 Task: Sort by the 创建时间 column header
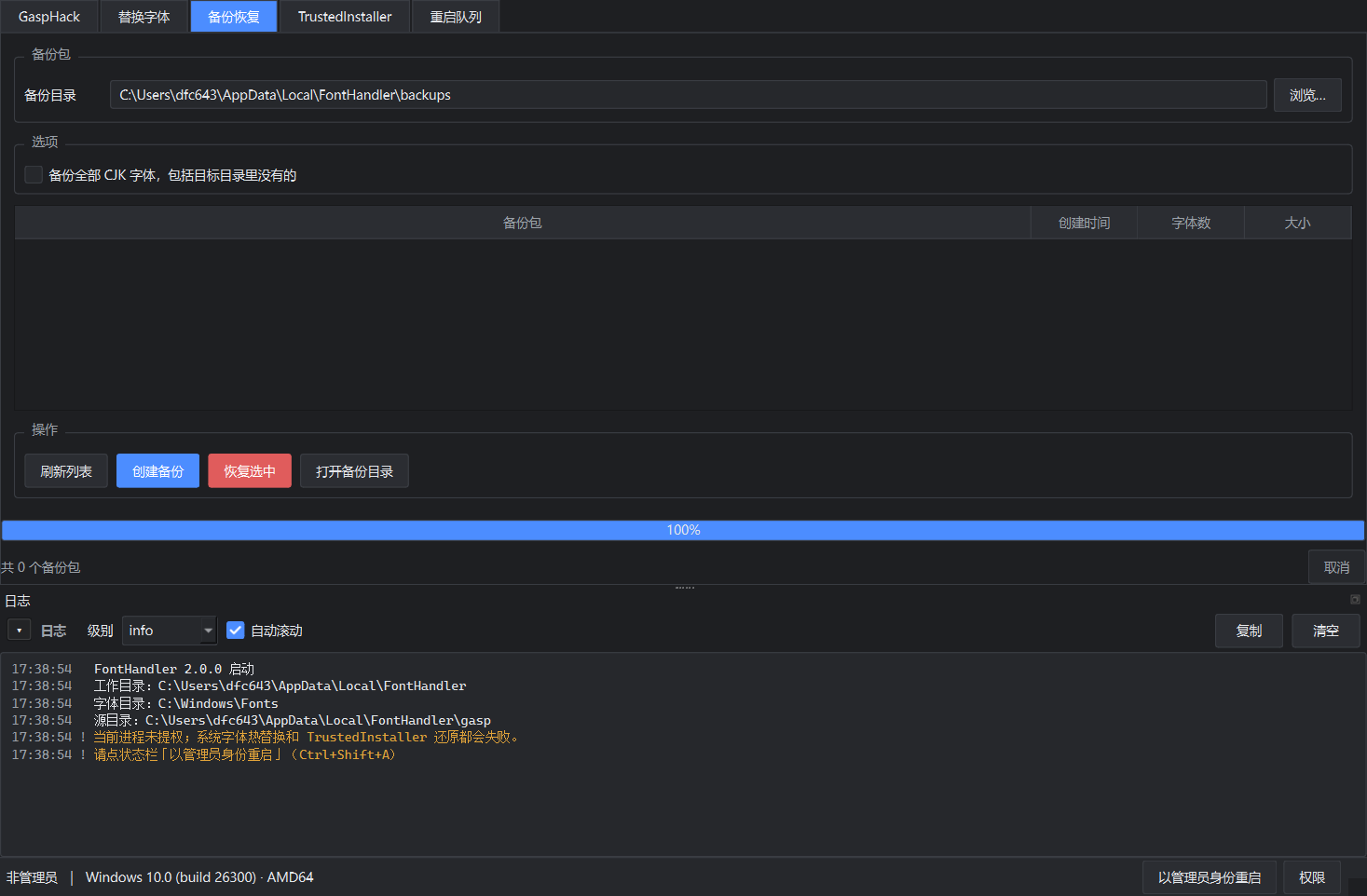[1085, 223]
